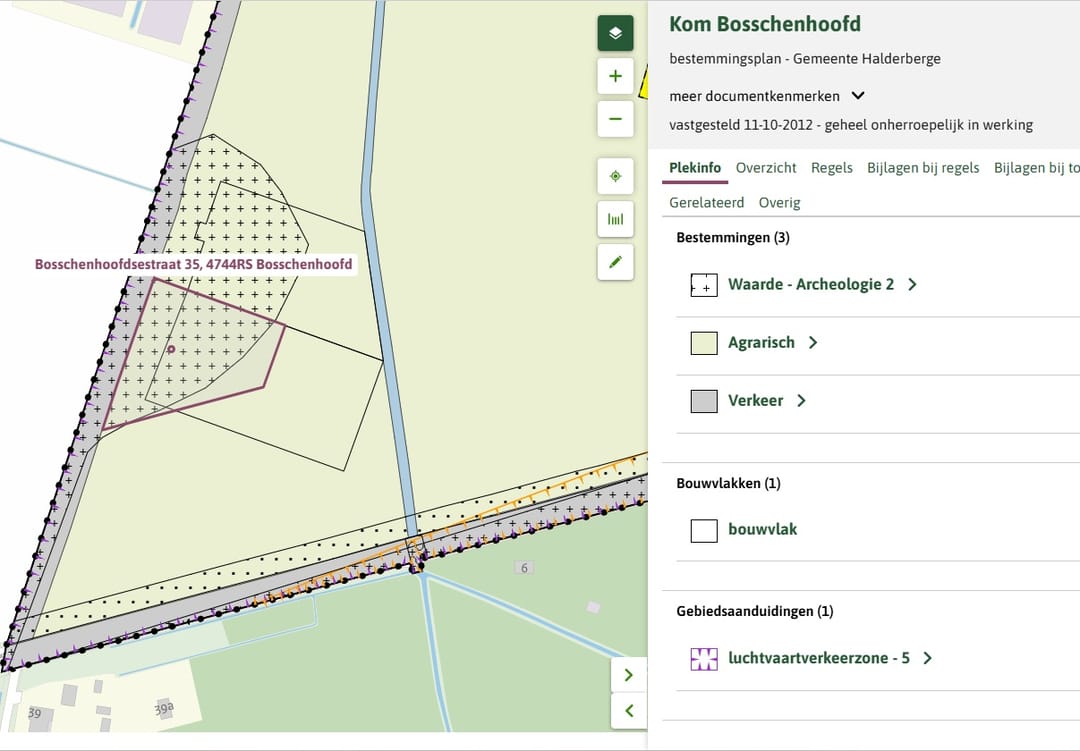Viewport: 1080px width, 751px height.
Task: Click the gray Verkeer color swatch
Action: (x=704, y=401)
